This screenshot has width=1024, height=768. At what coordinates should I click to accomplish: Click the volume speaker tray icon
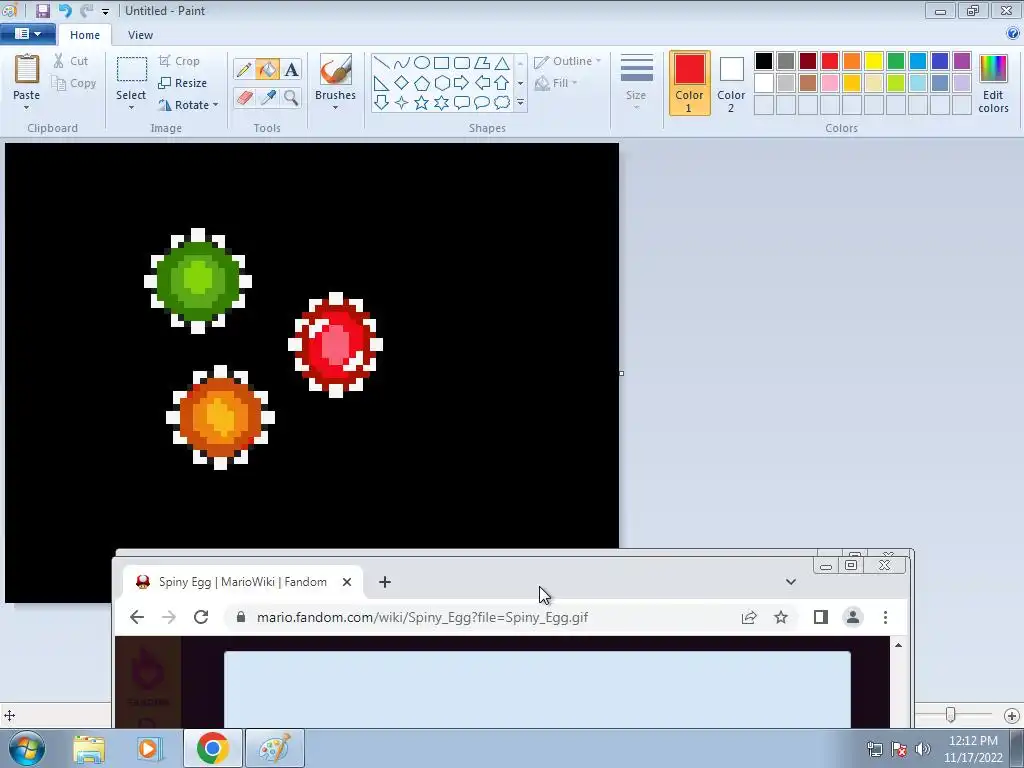coord(922,748)
